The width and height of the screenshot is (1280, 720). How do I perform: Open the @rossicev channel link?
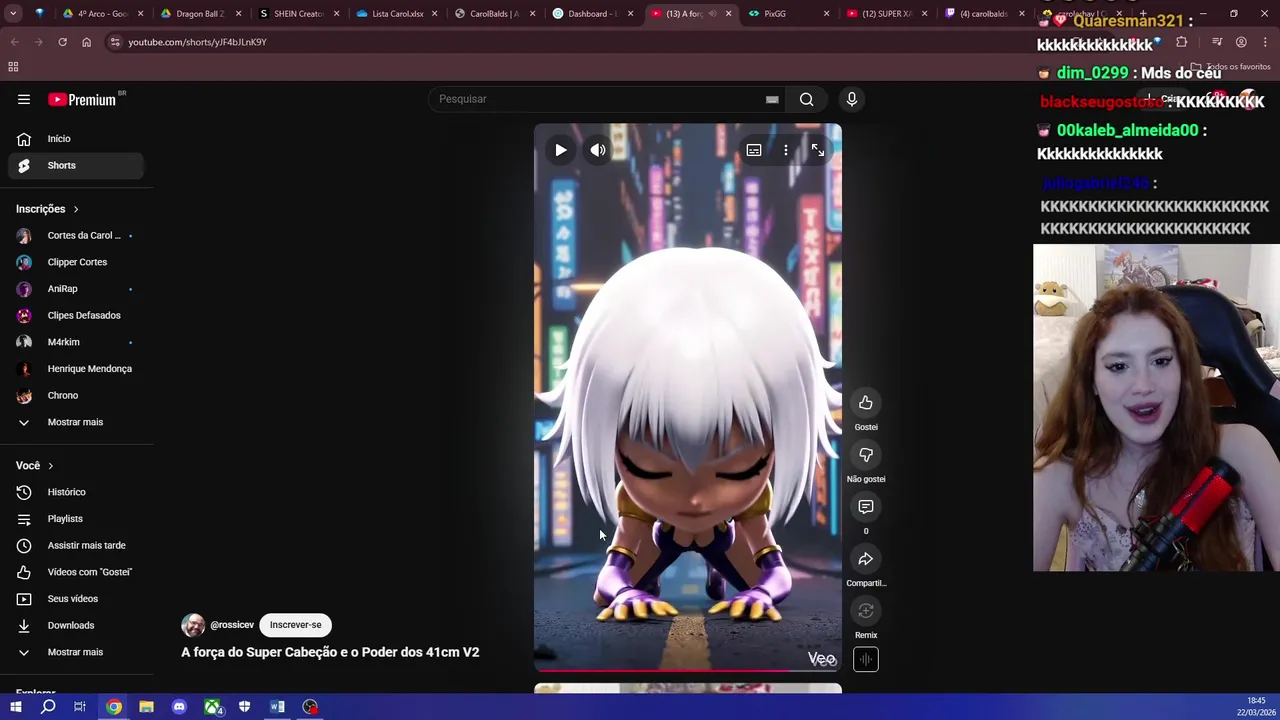(232, 625)
